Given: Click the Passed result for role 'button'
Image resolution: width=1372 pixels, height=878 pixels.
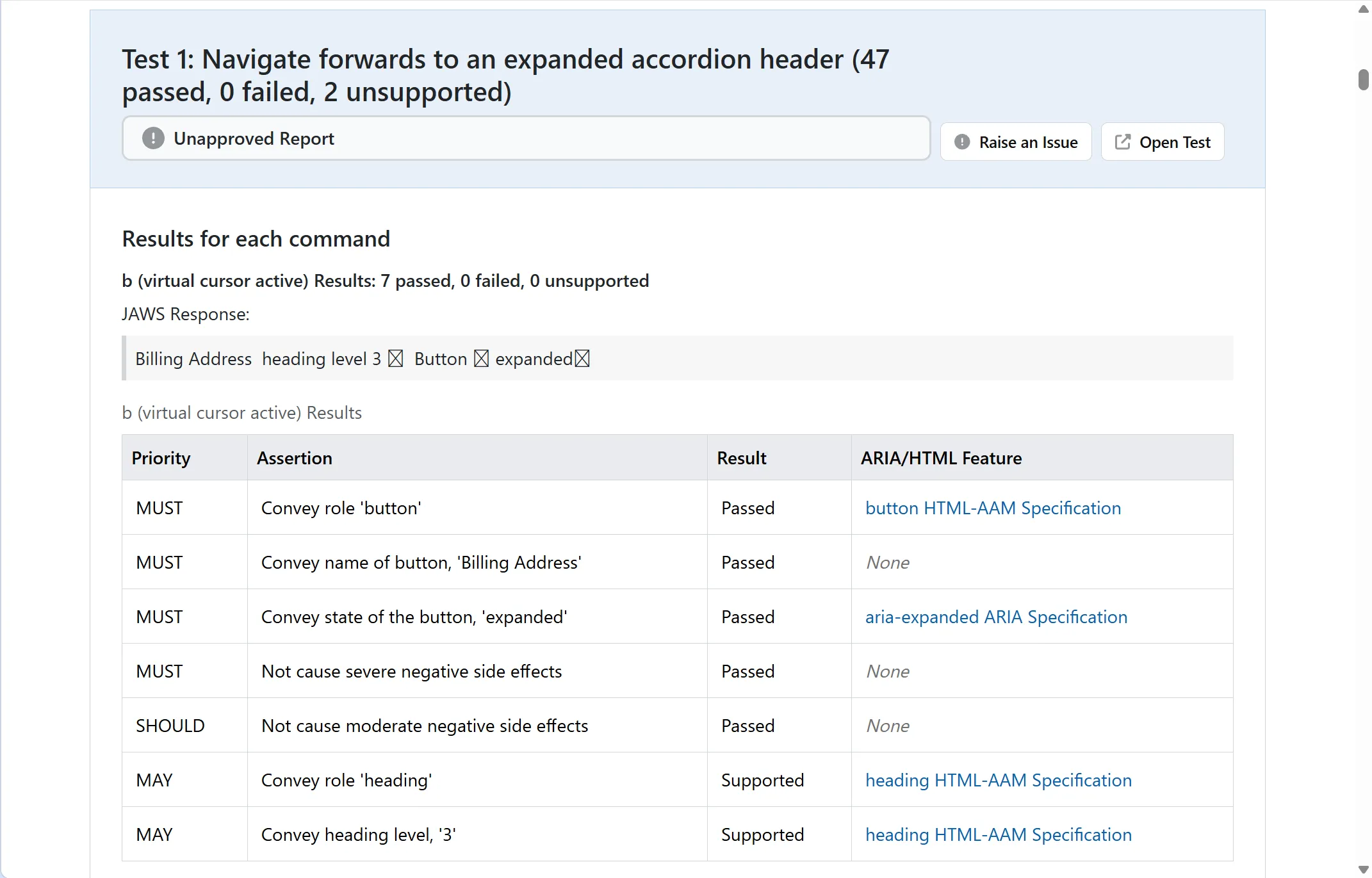Looking at the screenshot, I should coord(779,508).
